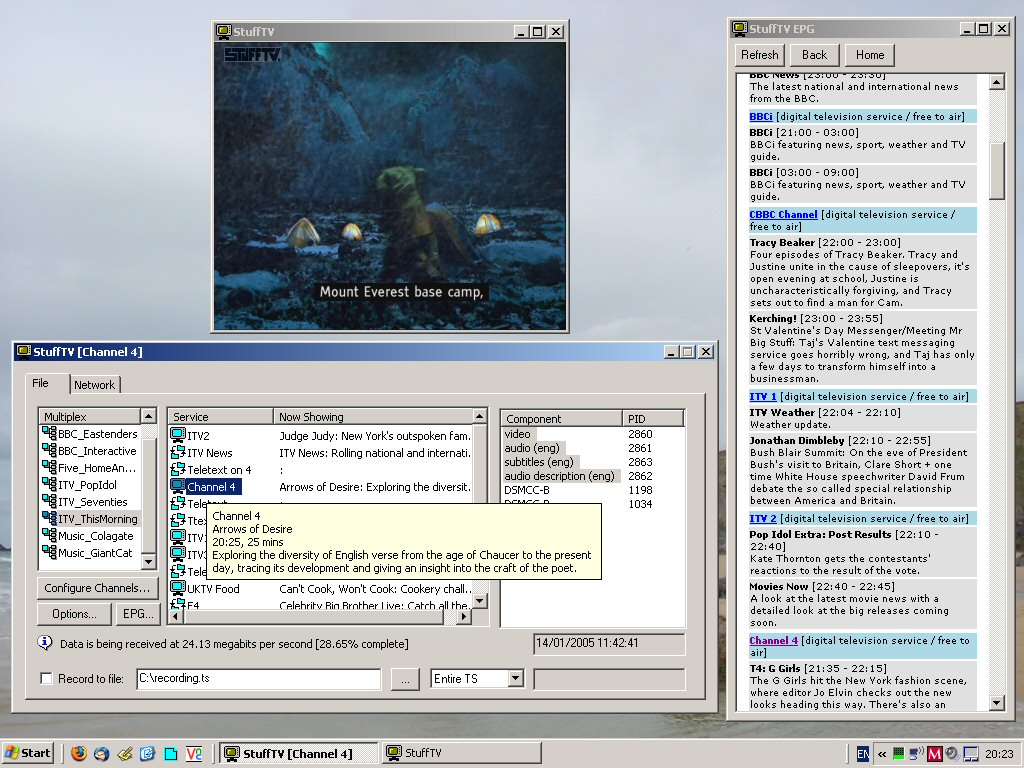
Task: Sort by the Multiplex column header
Action: click(x=89, y=417)
